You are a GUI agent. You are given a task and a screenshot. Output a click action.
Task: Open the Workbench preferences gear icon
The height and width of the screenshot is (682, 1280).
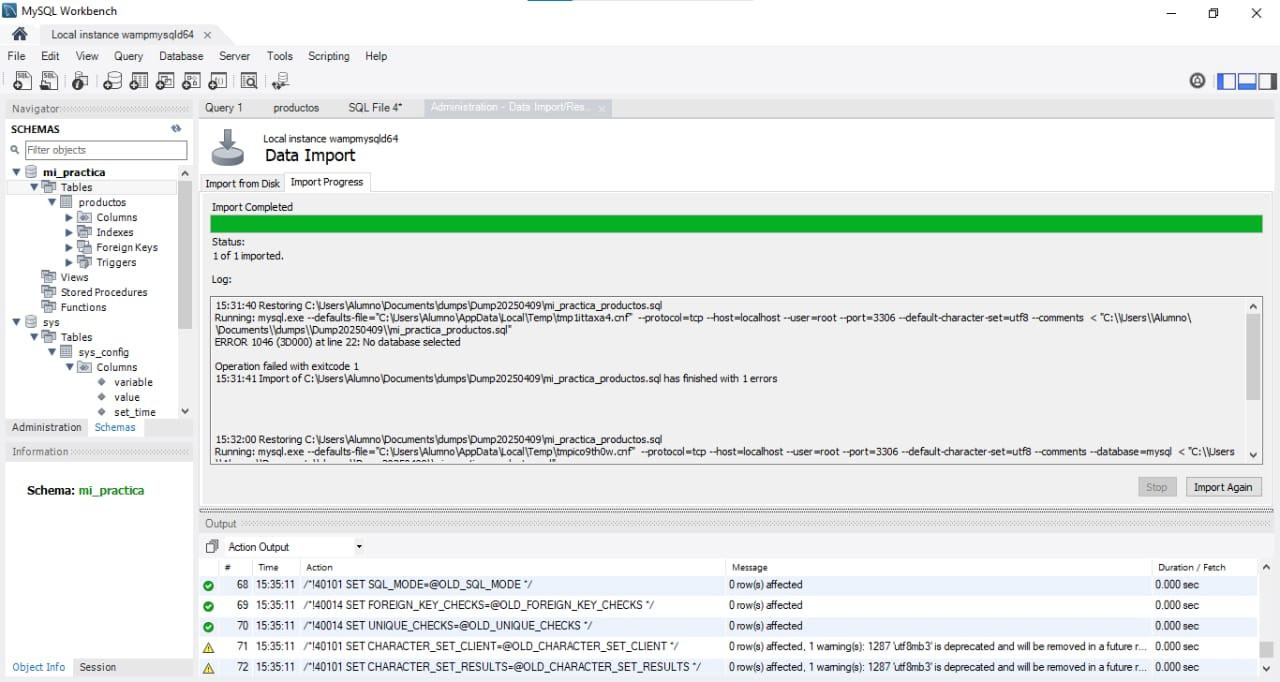coord(1197,81)
